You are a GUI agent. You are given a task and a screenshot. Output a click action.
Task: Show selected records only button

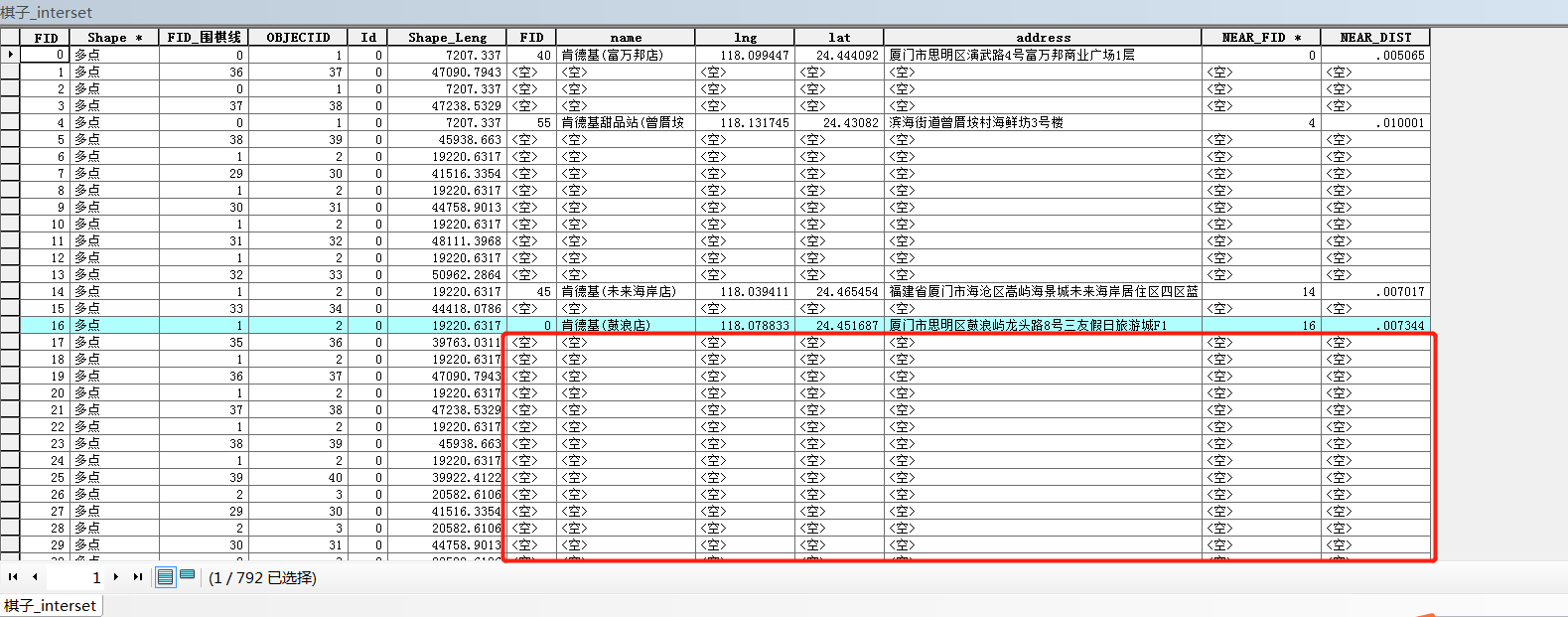click(x=187, y=576)
